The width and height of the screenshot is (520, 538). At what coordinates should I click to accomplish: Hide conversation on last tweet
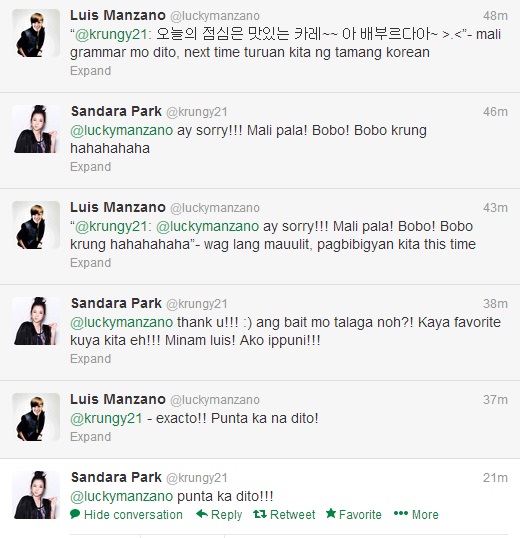pyautogui.click(x=126, y=514)
